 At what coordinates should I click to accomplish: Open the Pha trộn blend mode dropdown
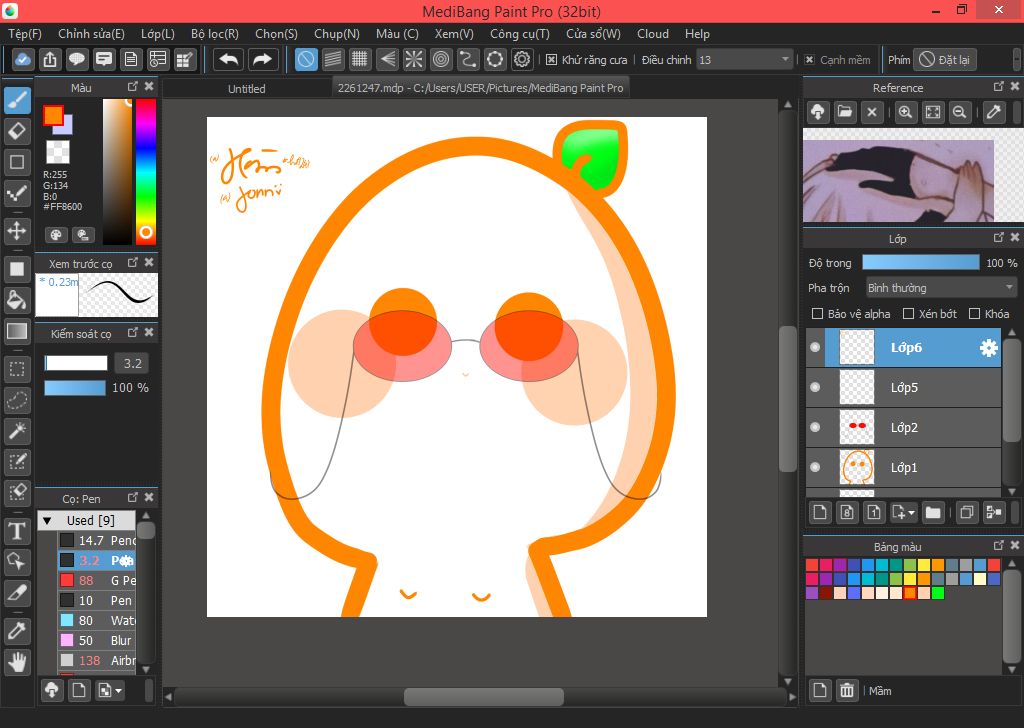(940, 288)
